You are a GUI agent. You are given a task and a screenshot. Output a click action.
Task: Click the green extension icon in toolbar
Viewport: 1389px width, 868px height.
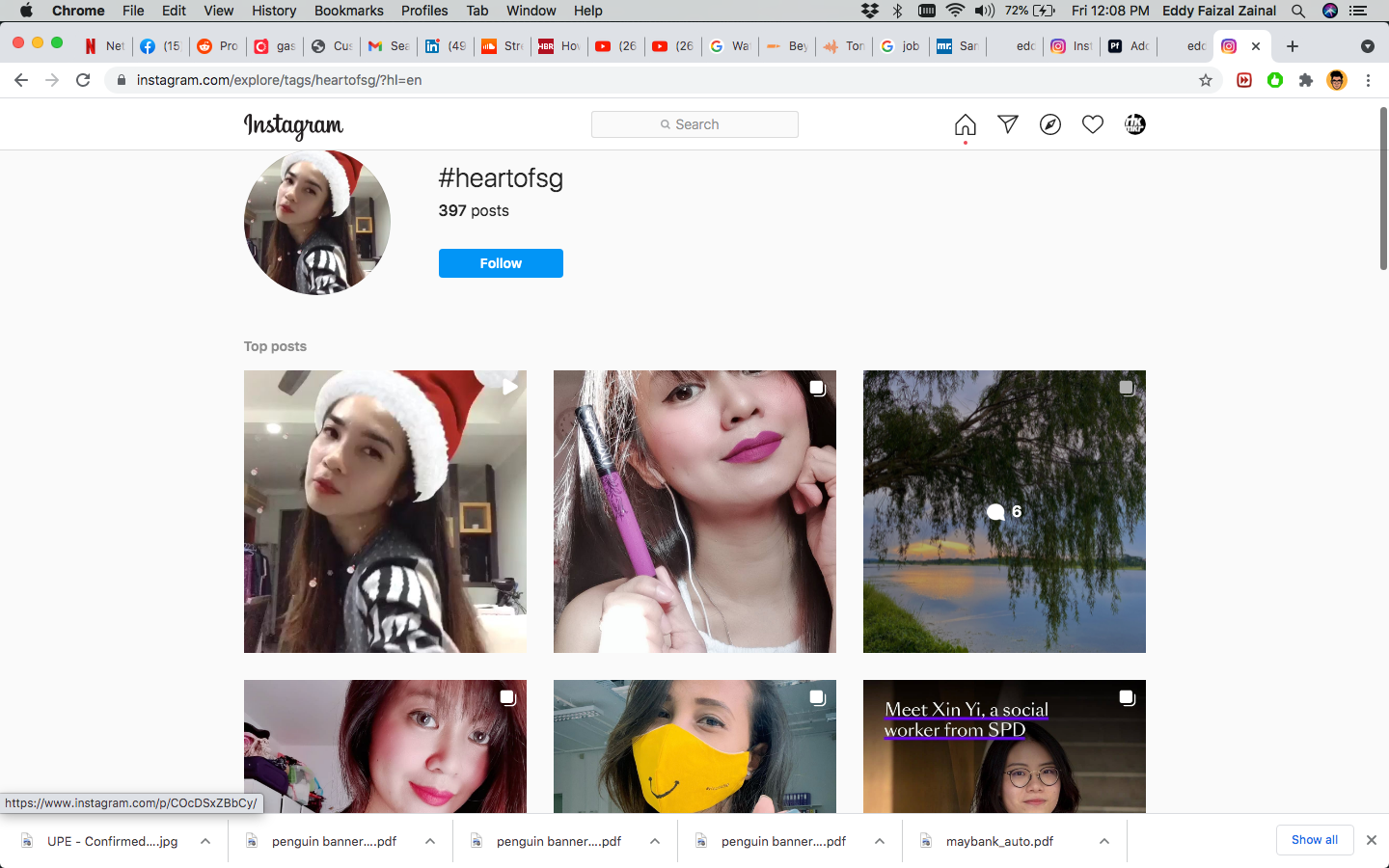[x=1275, y=80]
